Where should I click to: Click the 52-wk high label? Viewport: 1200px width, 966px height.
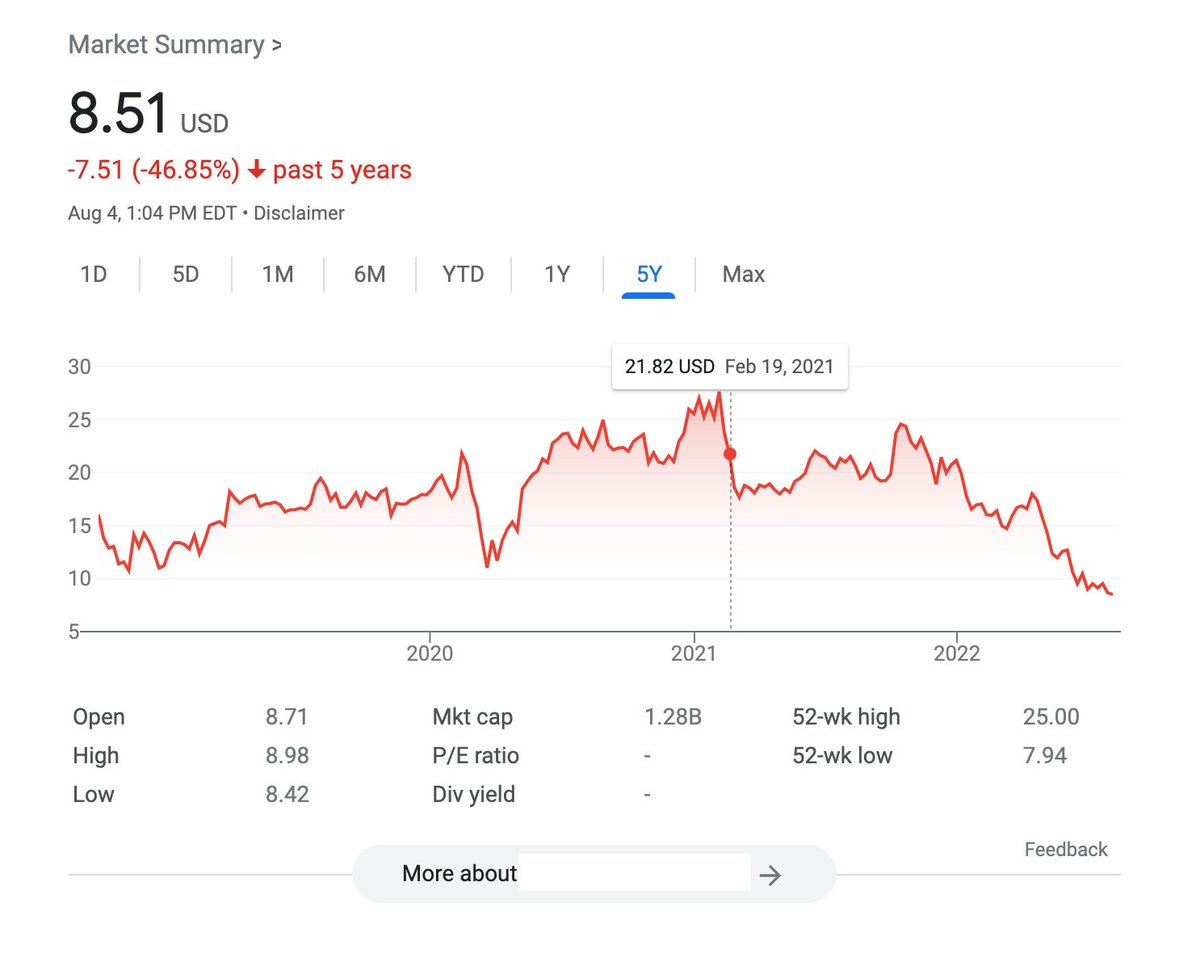[846, 717]
